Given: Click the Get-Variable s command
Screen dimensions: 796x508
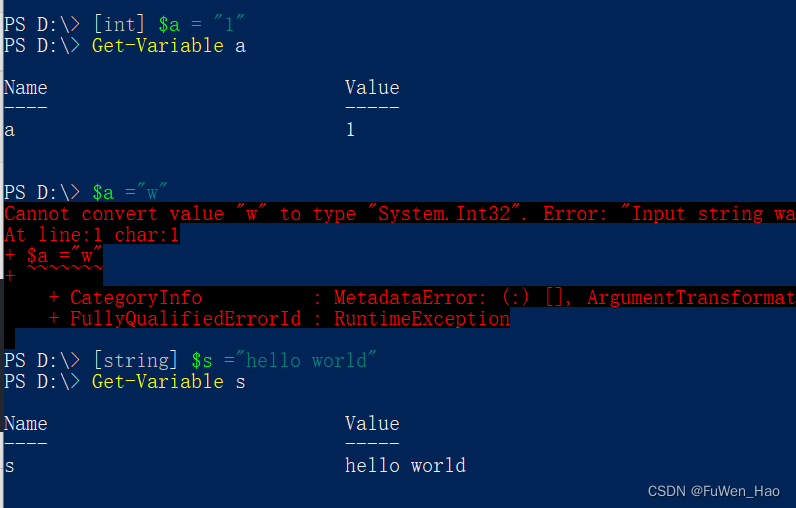Looking at the screenshot, I should [168, 382].
